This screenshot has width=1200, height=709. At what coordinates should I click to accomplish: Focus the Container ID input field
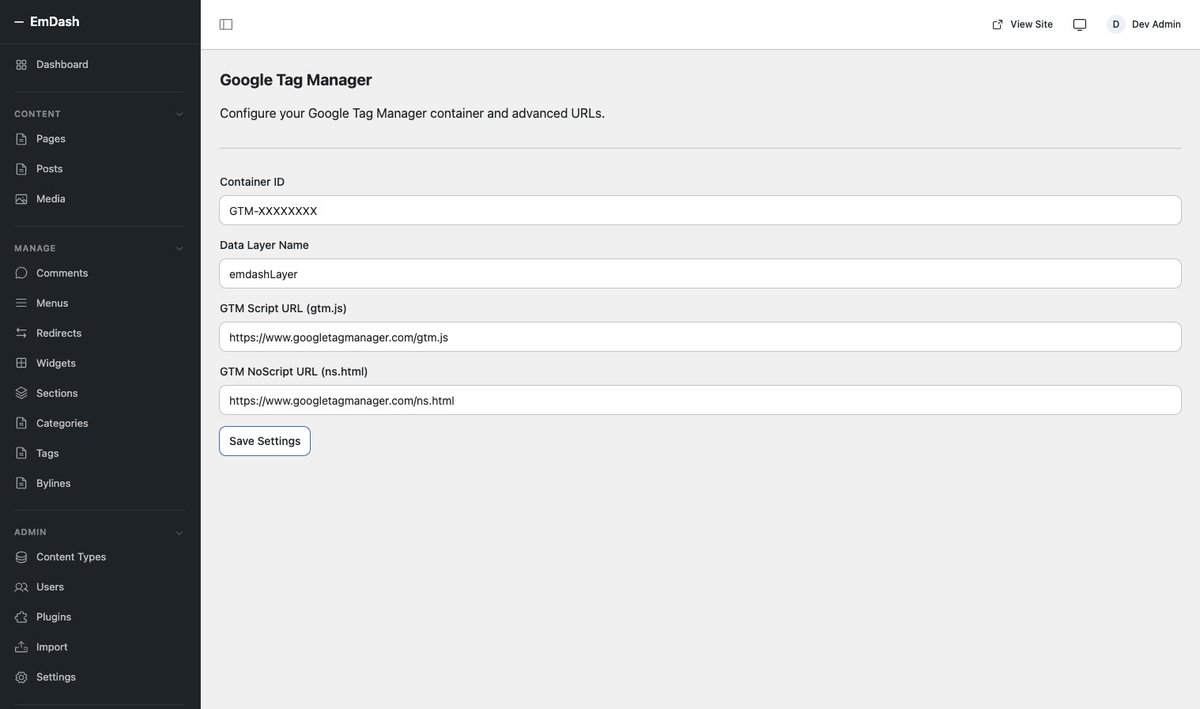[x=700, y=210]
